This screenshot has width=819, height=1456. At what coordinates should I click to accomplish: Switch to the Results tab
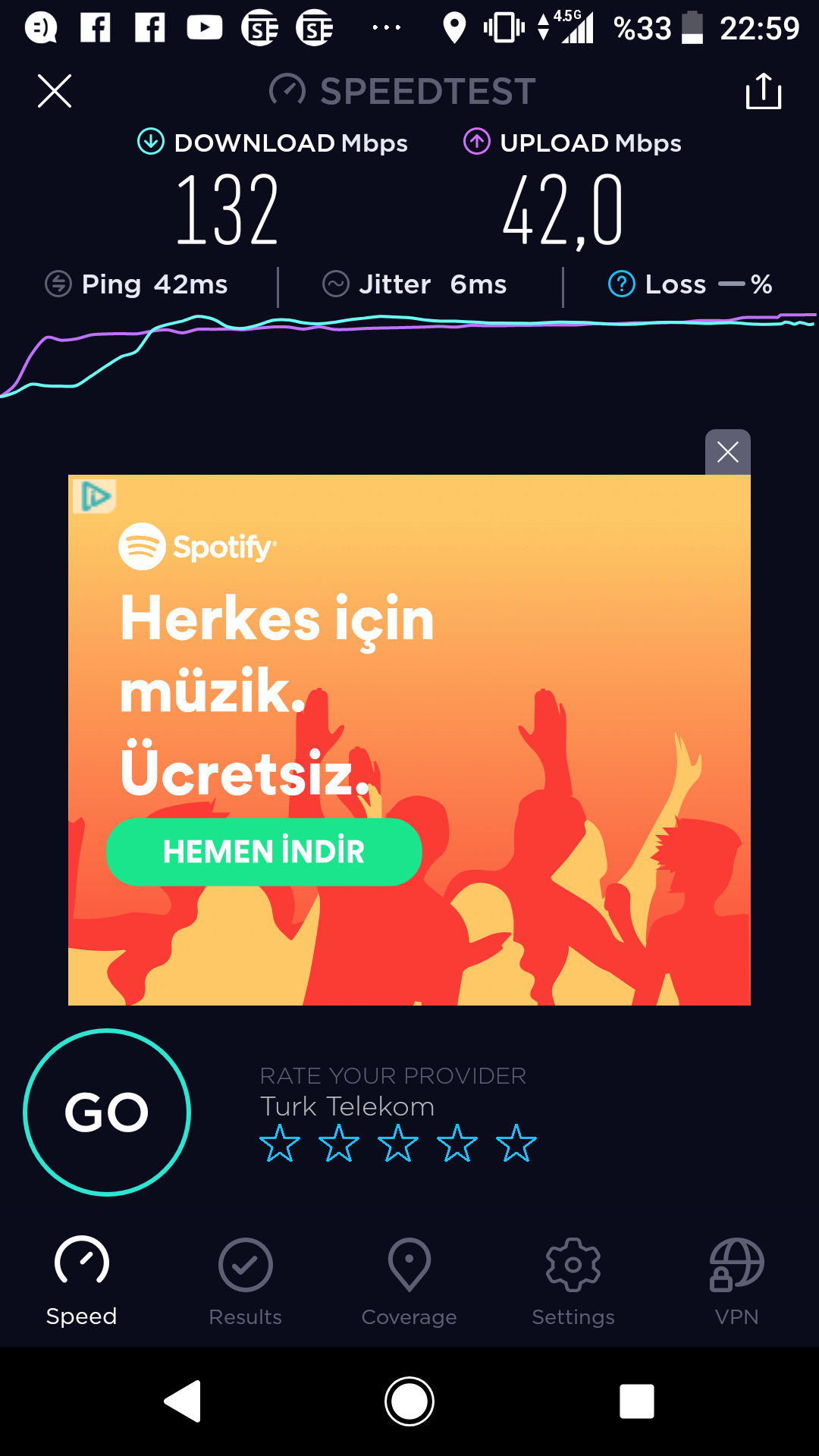[x=246, y=1282]
